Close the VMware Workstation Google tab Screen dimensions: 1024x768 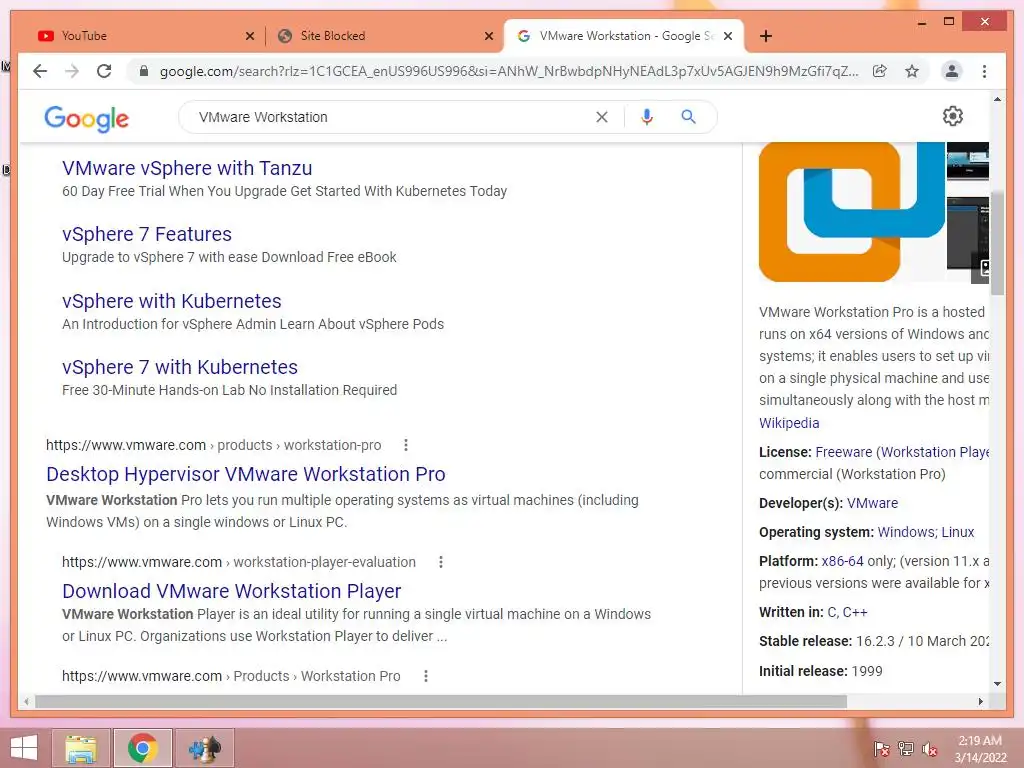[x=728, y=36]
